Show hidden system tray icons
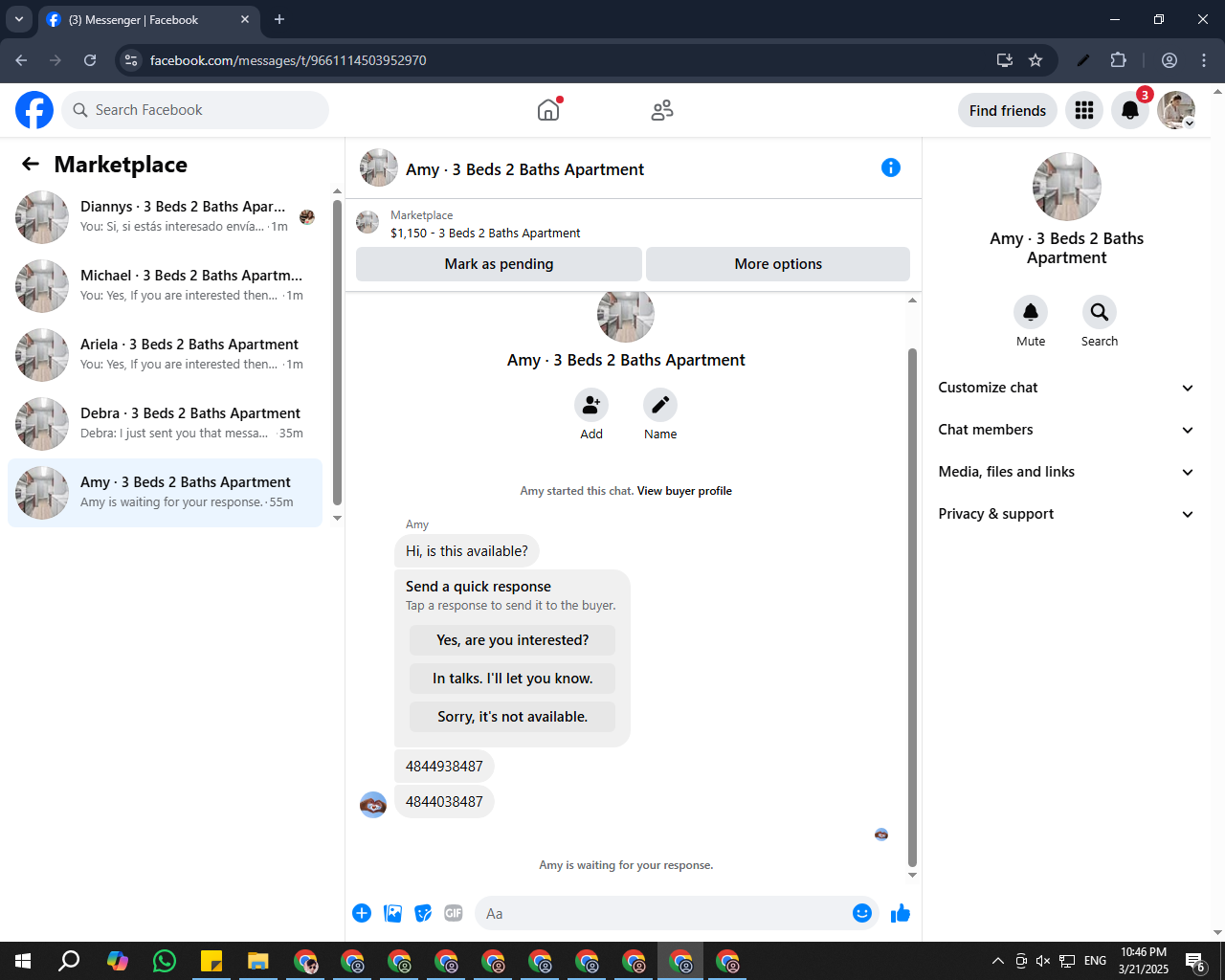The width and height of the screenshot is (1225, 980). [997, 961]
